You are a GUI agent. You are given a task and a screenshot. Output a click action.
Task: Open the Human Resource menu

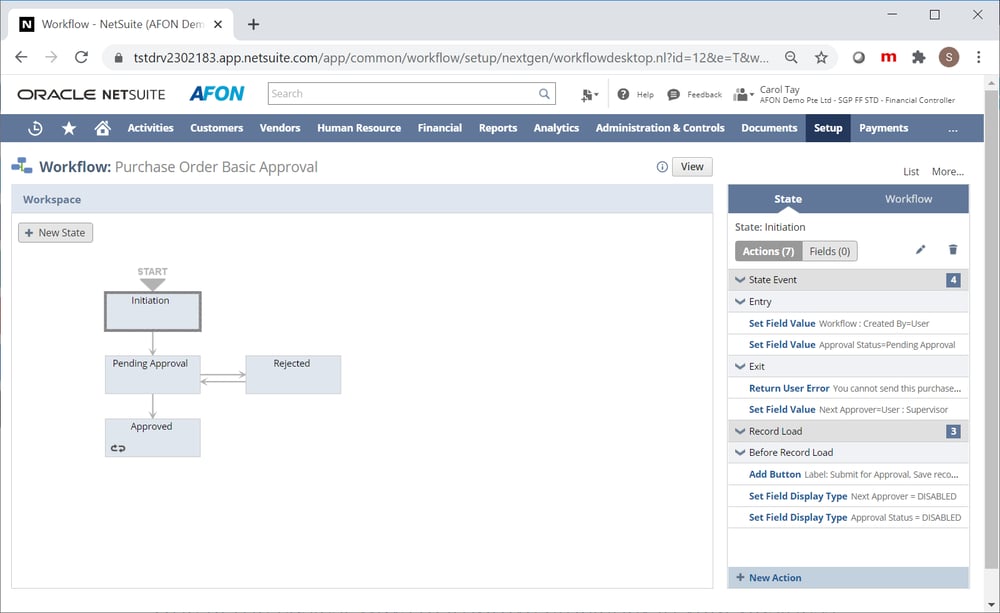tap(359, 128)
